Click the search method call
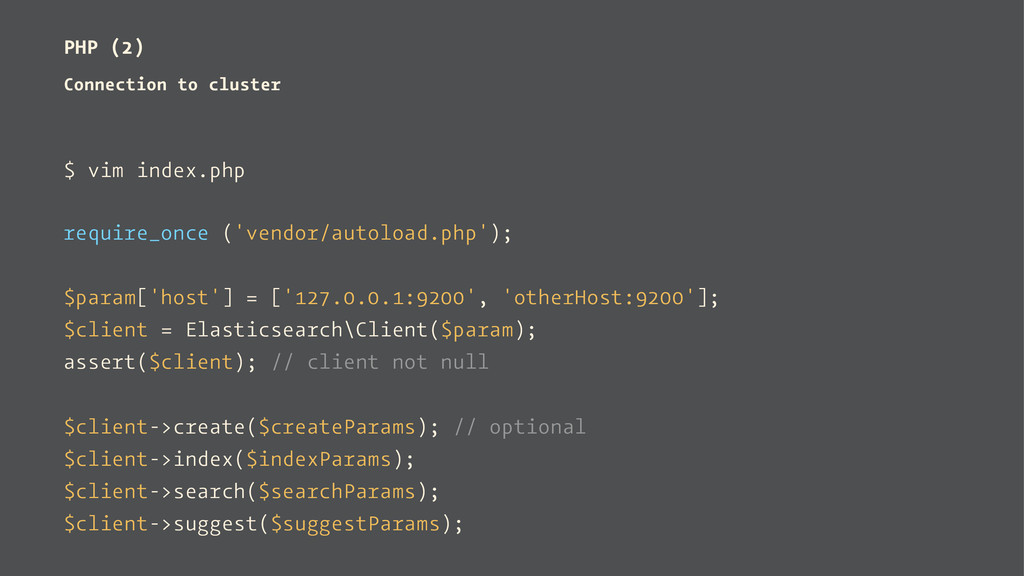Image resolution: width=1024 pixels, height=576 pixels. click(x=209, y=491)
